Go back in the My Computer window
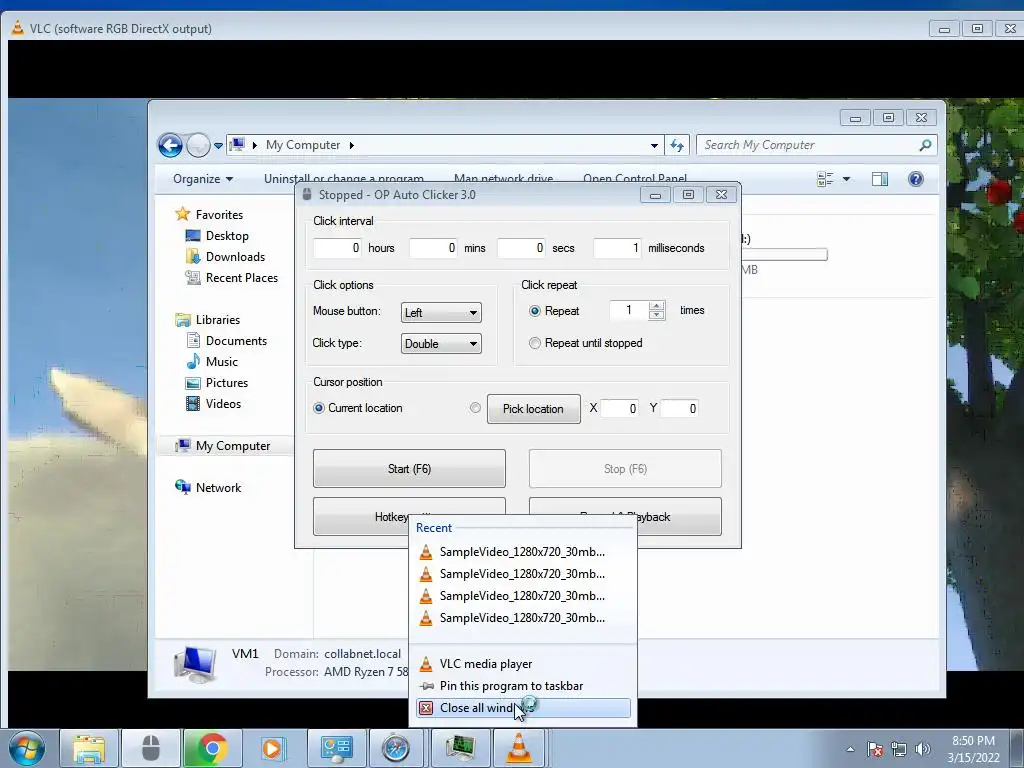The width and height of the screenshot is (1024, 768). click(170, 145)
